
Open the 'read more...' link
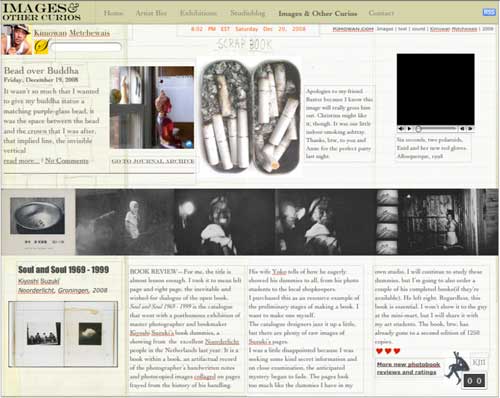(x=21, y=161)
